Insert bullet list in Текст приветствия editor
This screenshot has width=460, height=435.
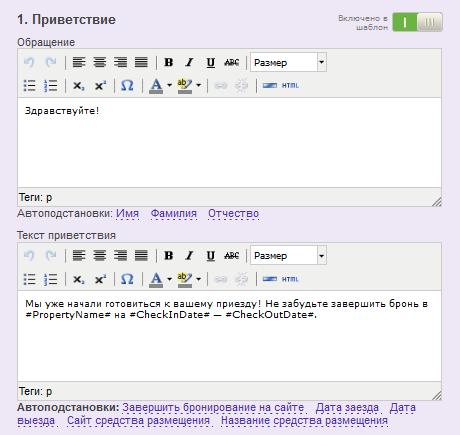point(29,279)
